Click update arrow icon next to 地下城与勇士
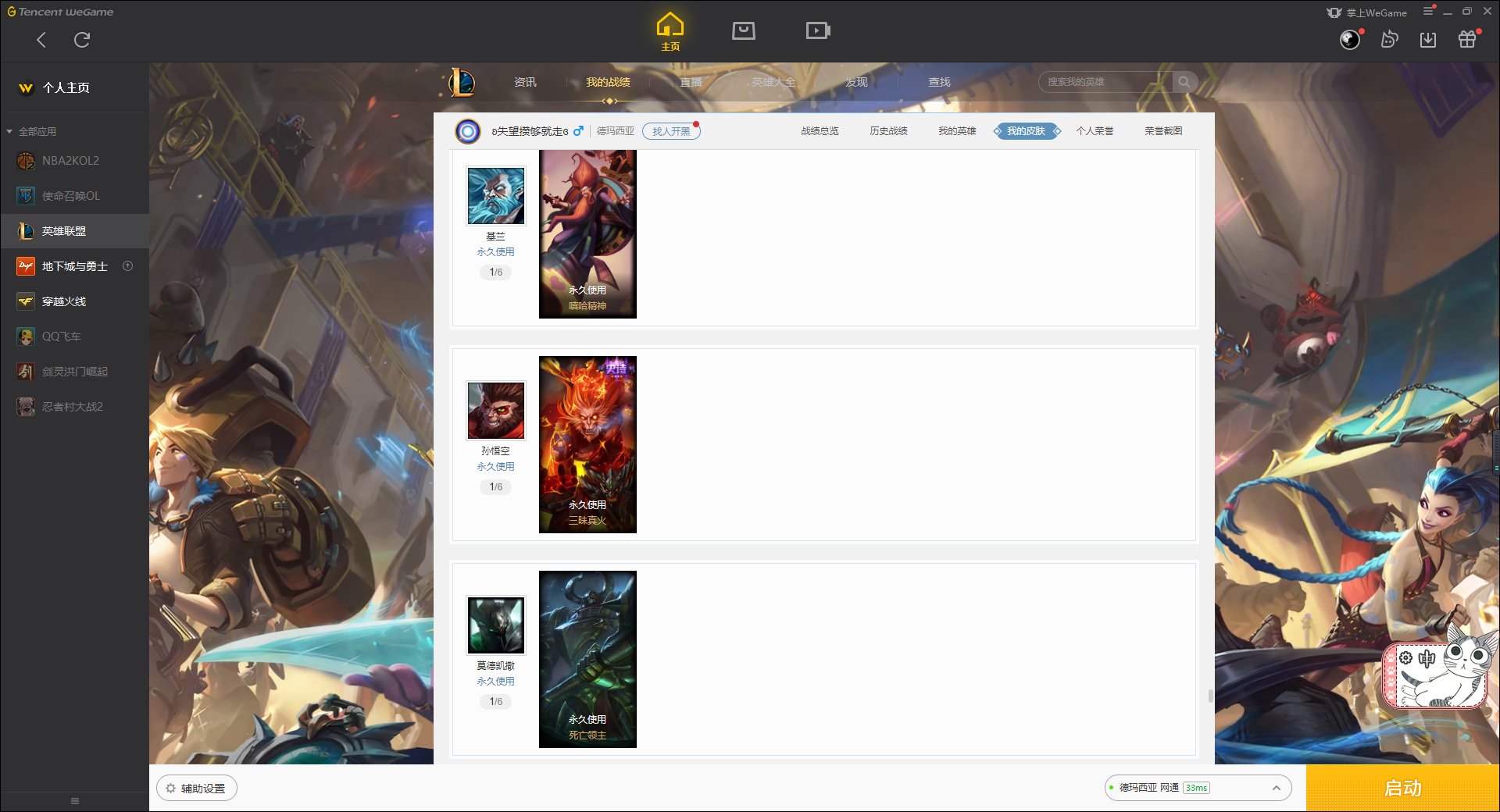This screenshot has height=812, width=1500. pyautogui.click(x=128, y=266)
